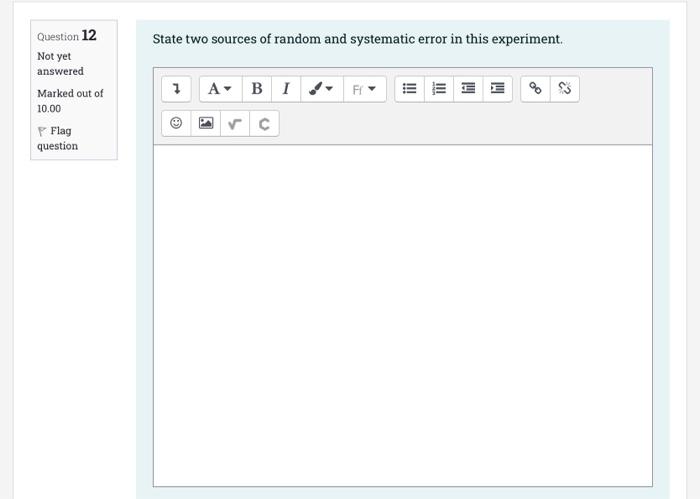This screenshot has height=499, width=700.
Task: Indent the selected text
Action: tap(497, 89)
